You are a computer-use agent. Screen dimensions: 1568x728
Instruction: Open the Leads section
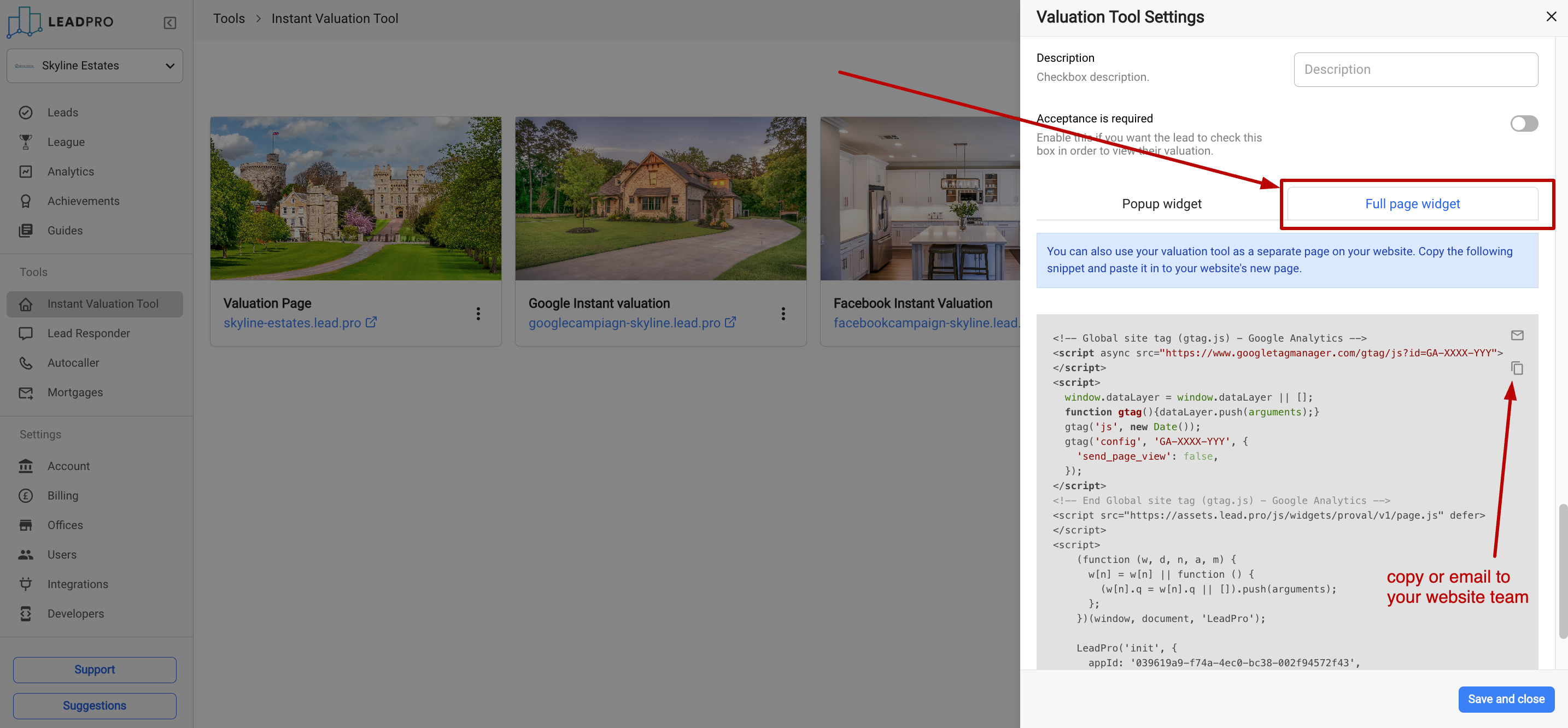click(63, 112)
